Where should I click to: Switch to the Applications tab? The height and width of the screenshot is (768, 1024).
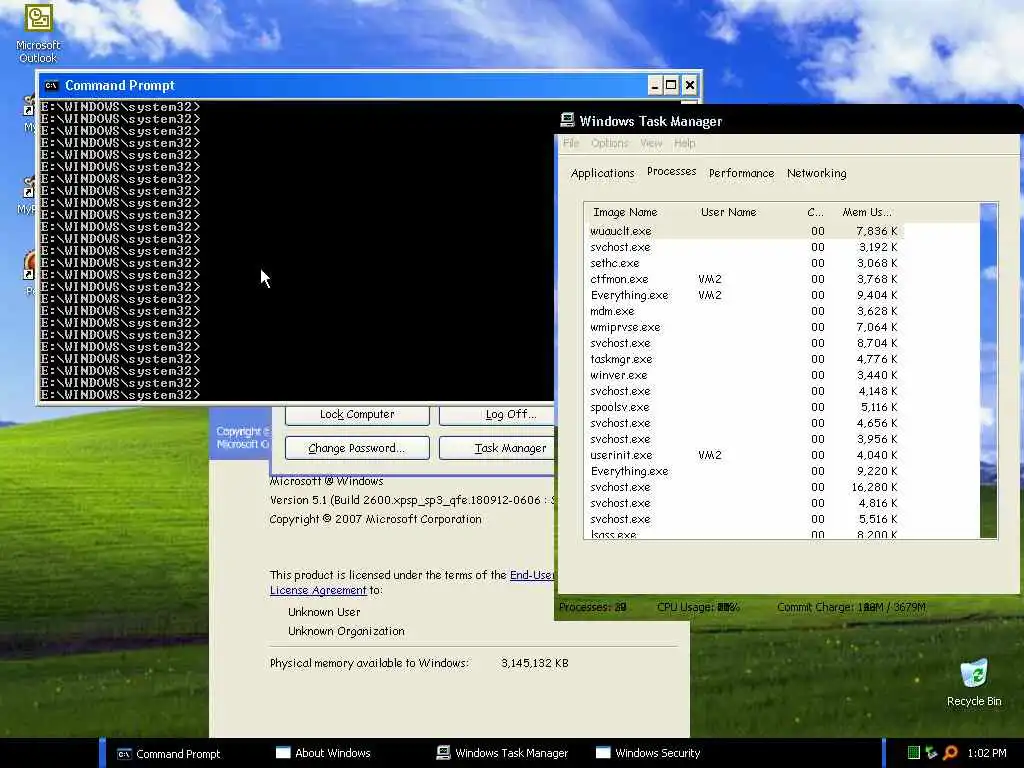[x=602, y=173]
